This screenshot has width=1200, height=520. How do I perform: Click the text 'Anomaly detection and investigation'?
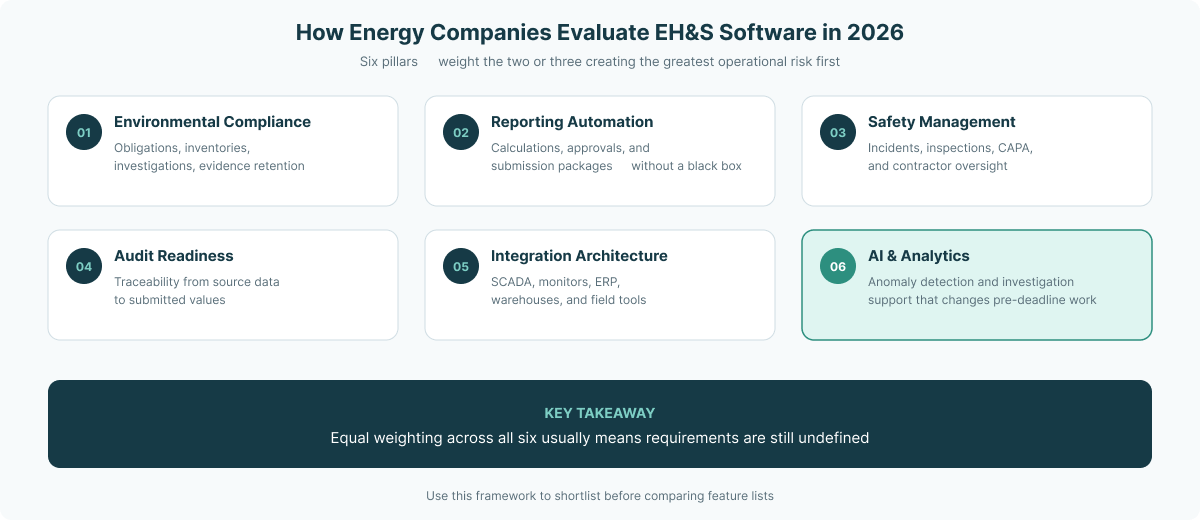(971, 282)
